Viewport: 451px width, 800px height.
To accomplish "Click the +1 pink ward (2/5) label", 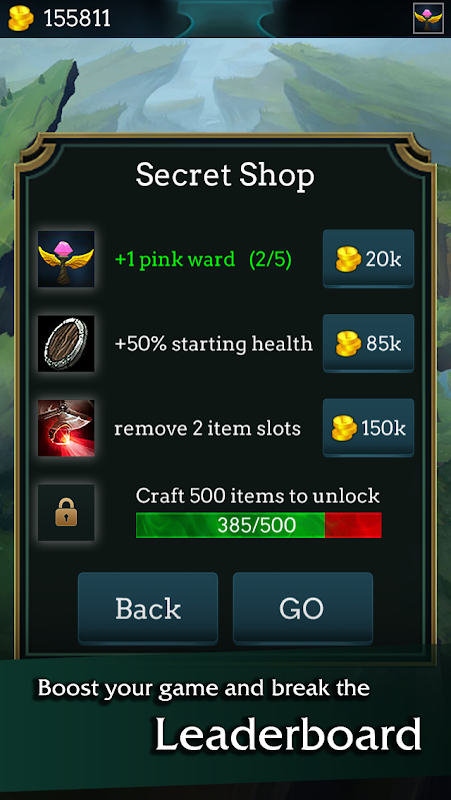I will coord(203,260).
